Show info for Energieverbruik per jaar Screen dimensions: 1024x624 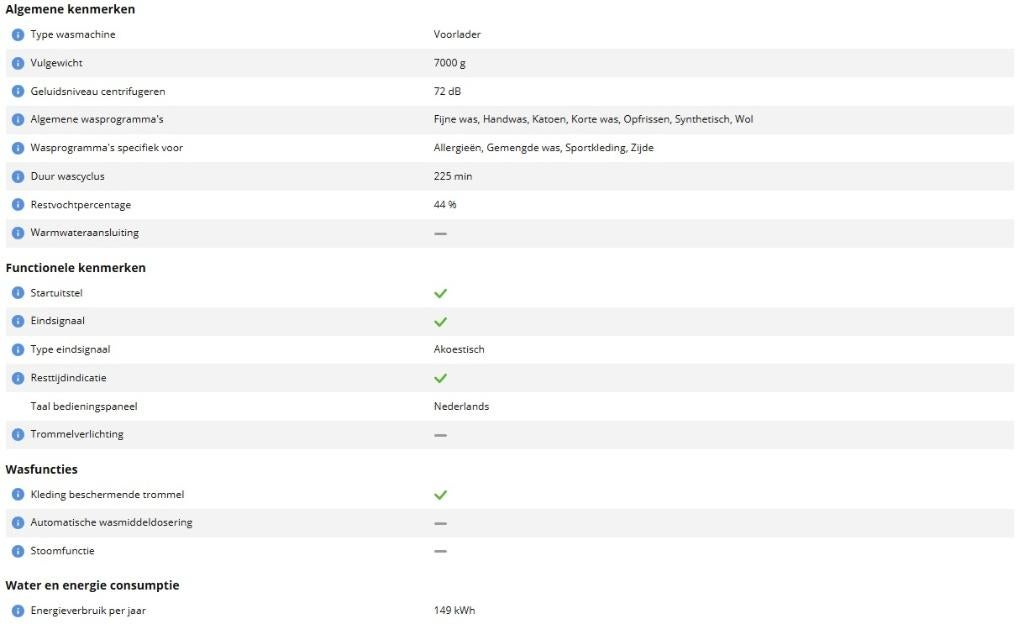[18, 611]
